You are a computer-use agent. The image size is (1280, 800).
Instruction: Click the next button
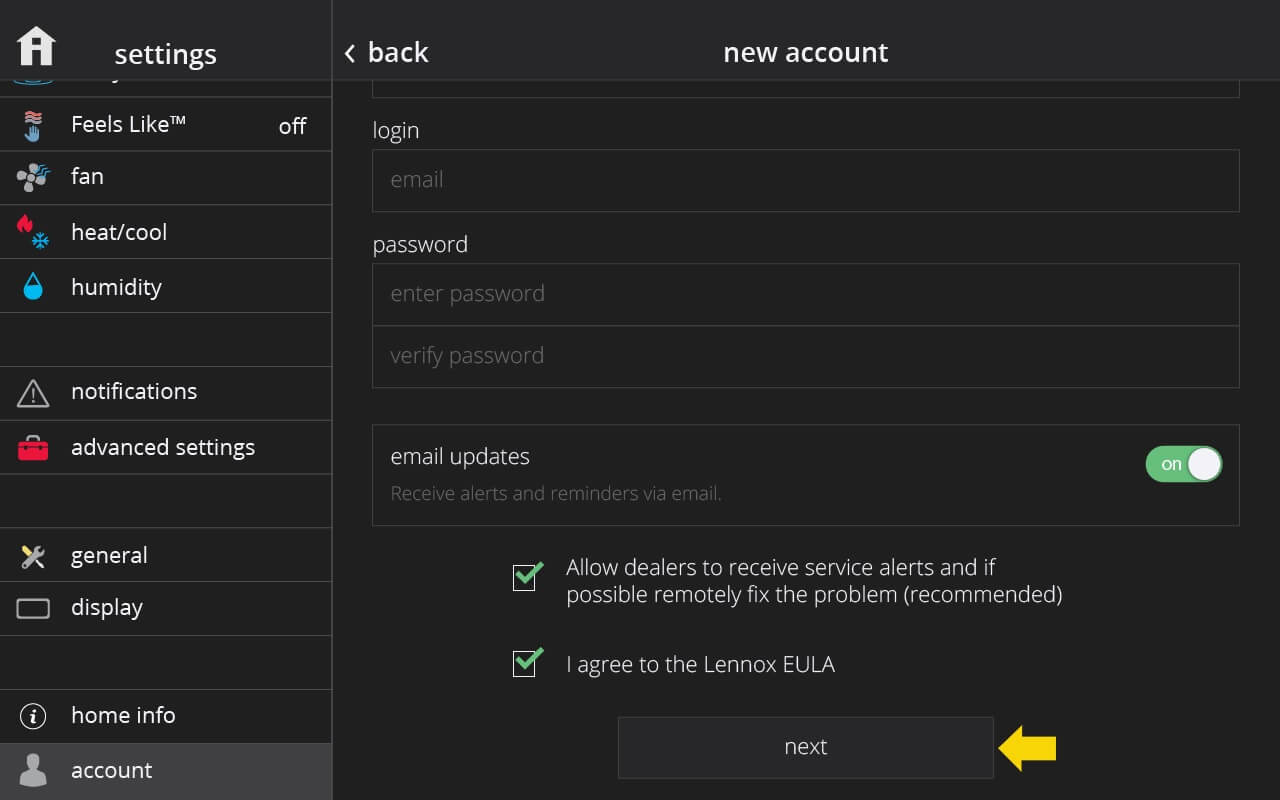click(806, 747)
